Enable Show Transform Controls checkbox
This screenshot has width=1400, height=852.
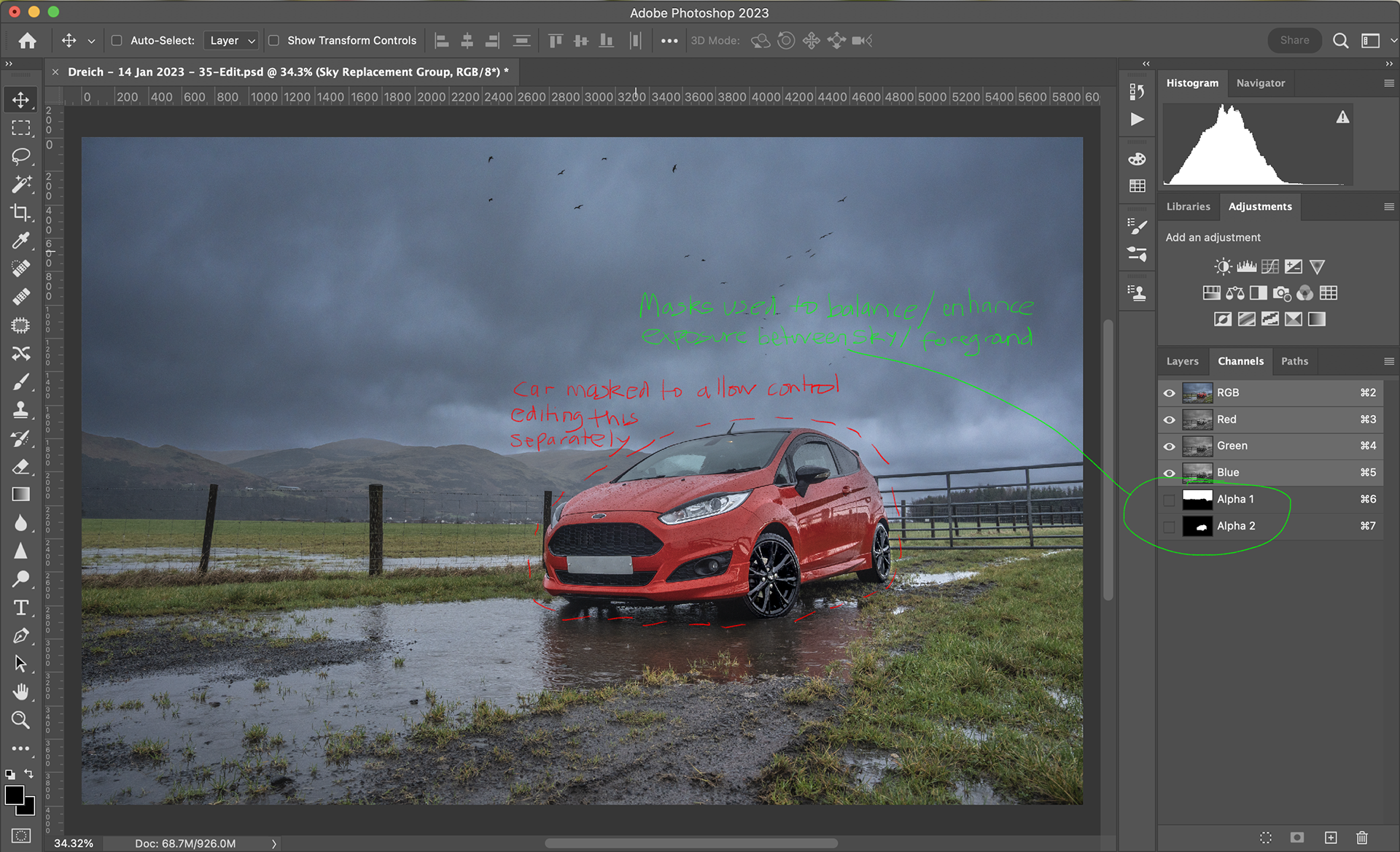click(274, 41)
